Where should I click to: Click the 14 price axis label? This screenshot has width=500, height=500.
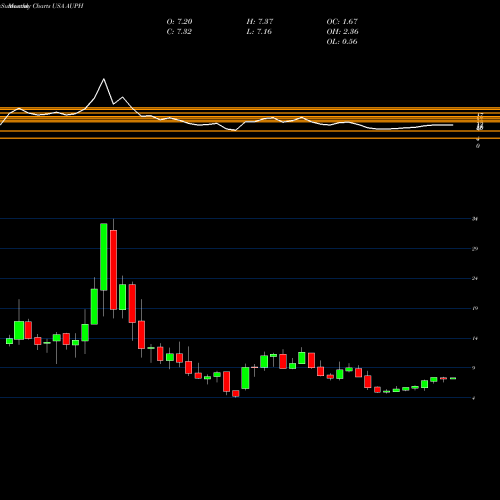475,338
